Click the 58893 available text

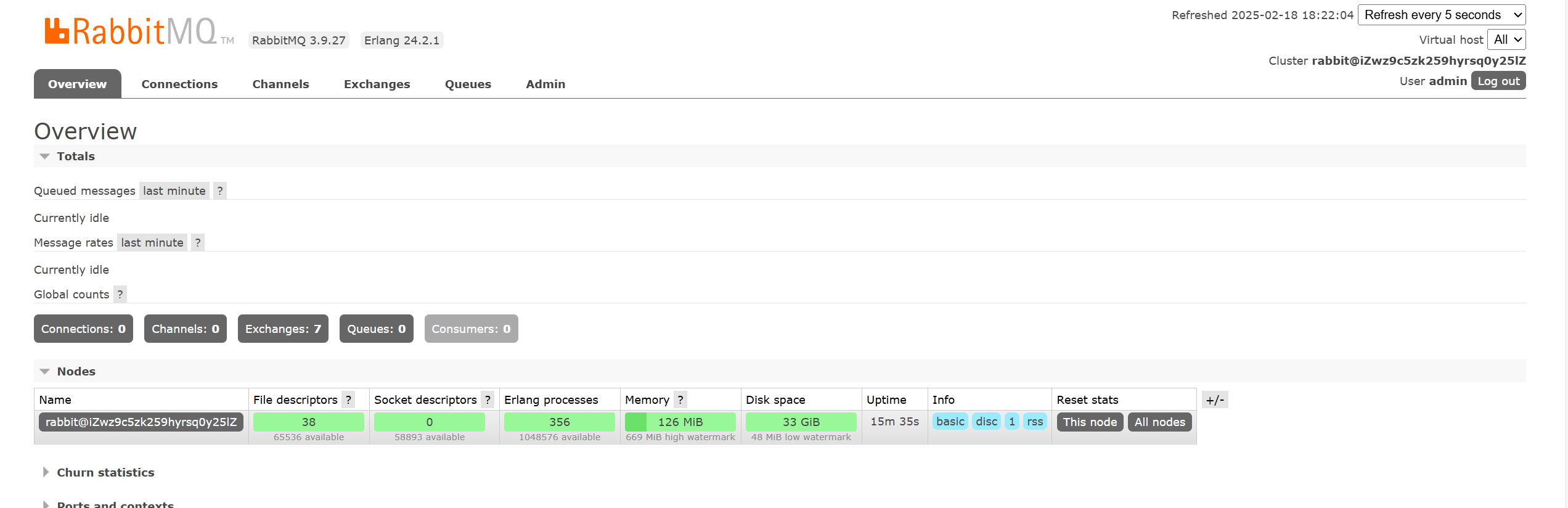pyautogui.click(x=430, y=437)
